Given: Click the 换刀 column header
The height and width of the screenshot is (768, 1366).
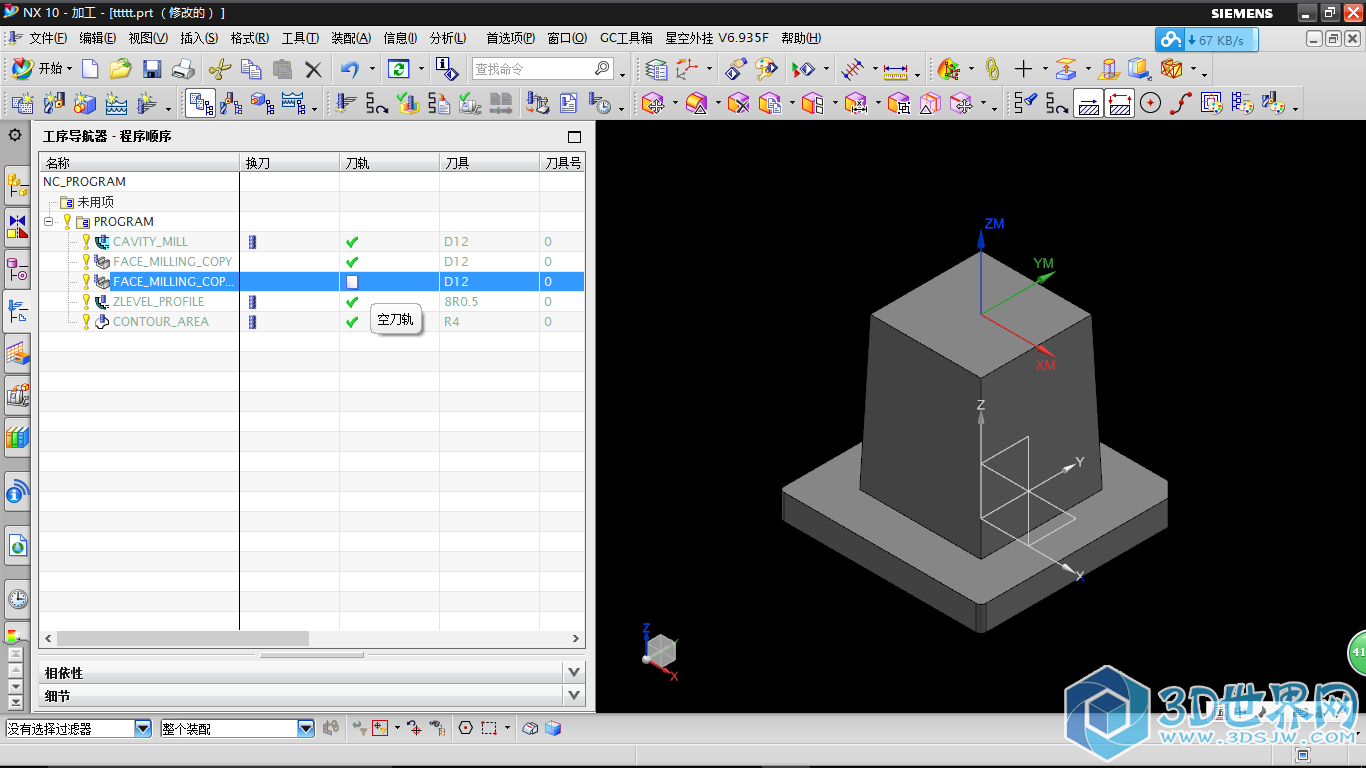Looking at the screenshot, I should click(289, 162).
